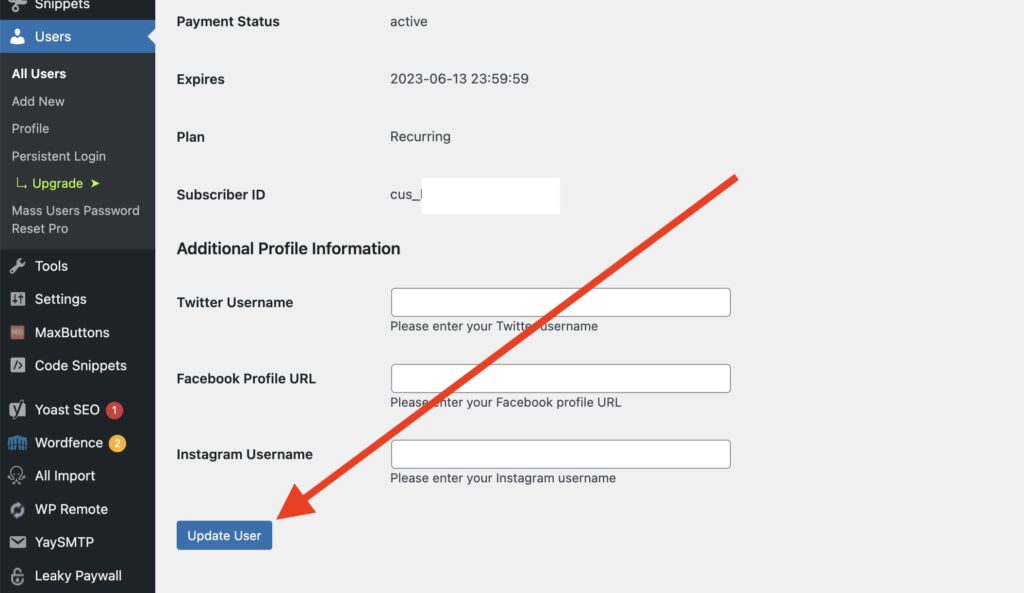Click the Yoast SEO icon

click(x=17, y=409)
